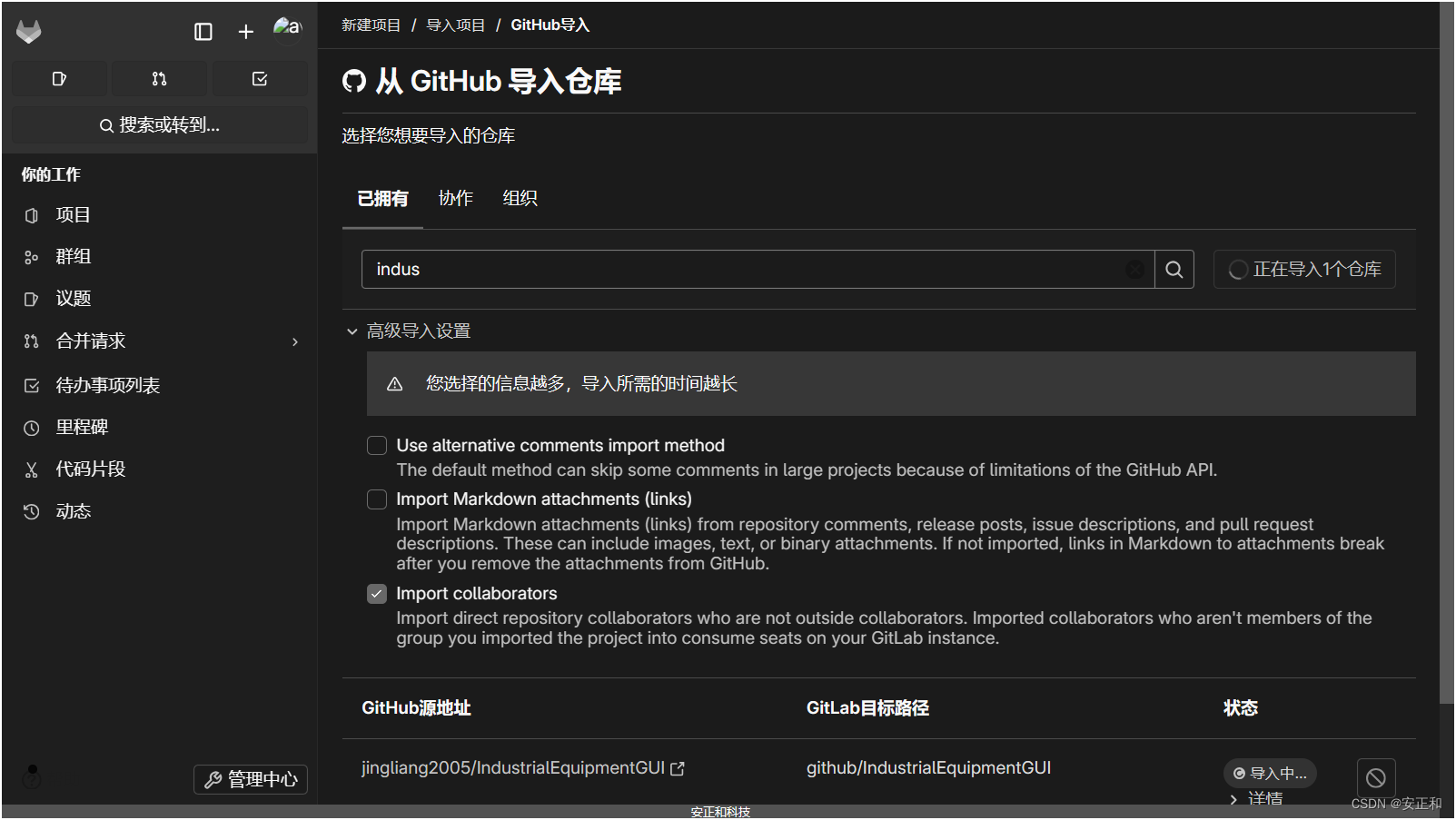Click the 议题 sidebar icon
The height and width of the screenshot is (820, 1456).
32,300
